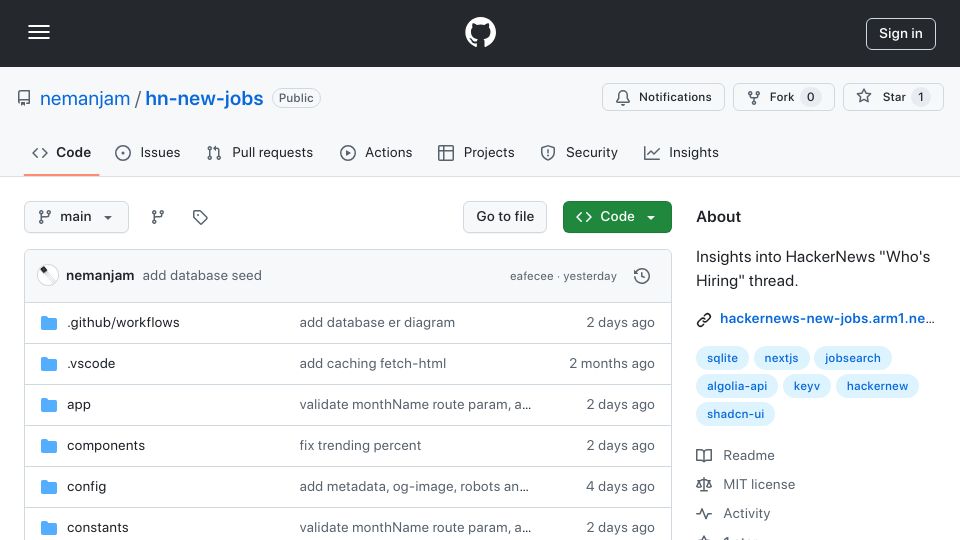Click the Sign in button
This screenshot has height=540, width=960.
900,34
